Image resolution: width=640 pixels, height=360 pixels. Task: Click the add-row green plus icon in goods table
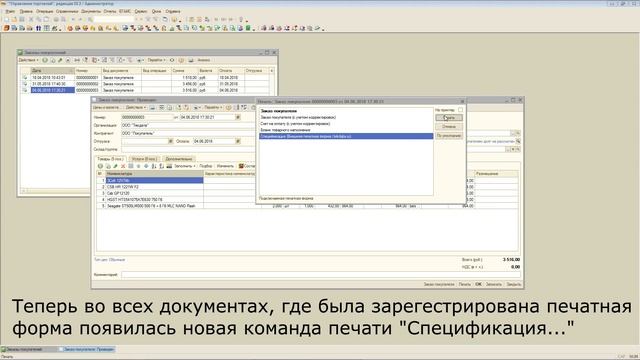pyautogui.click(x=100, y=166)
